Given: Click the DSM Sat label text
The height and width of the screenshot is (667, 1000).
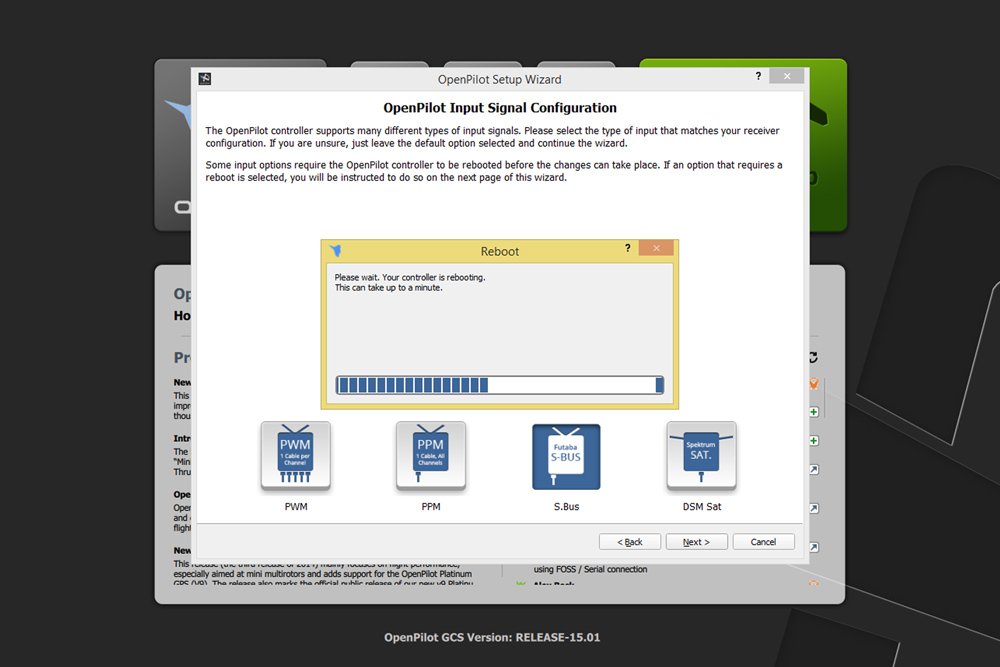Looking at the screenshot, I should point(702,506).
